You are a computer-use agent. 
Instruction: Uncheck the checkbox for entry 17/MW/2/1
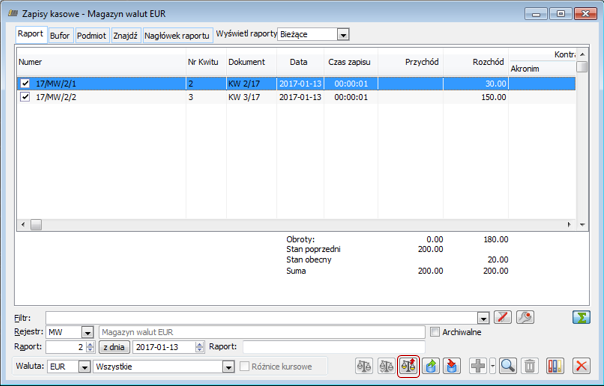(25, 83)
